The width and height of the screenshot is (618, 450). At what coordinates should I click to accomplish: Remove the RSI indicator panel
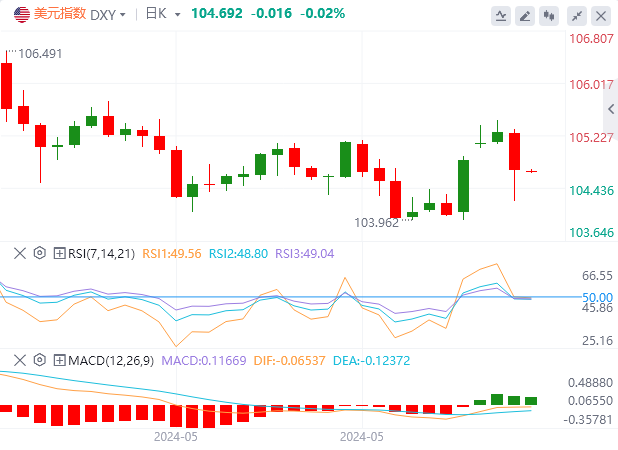[x=20, y=253]
